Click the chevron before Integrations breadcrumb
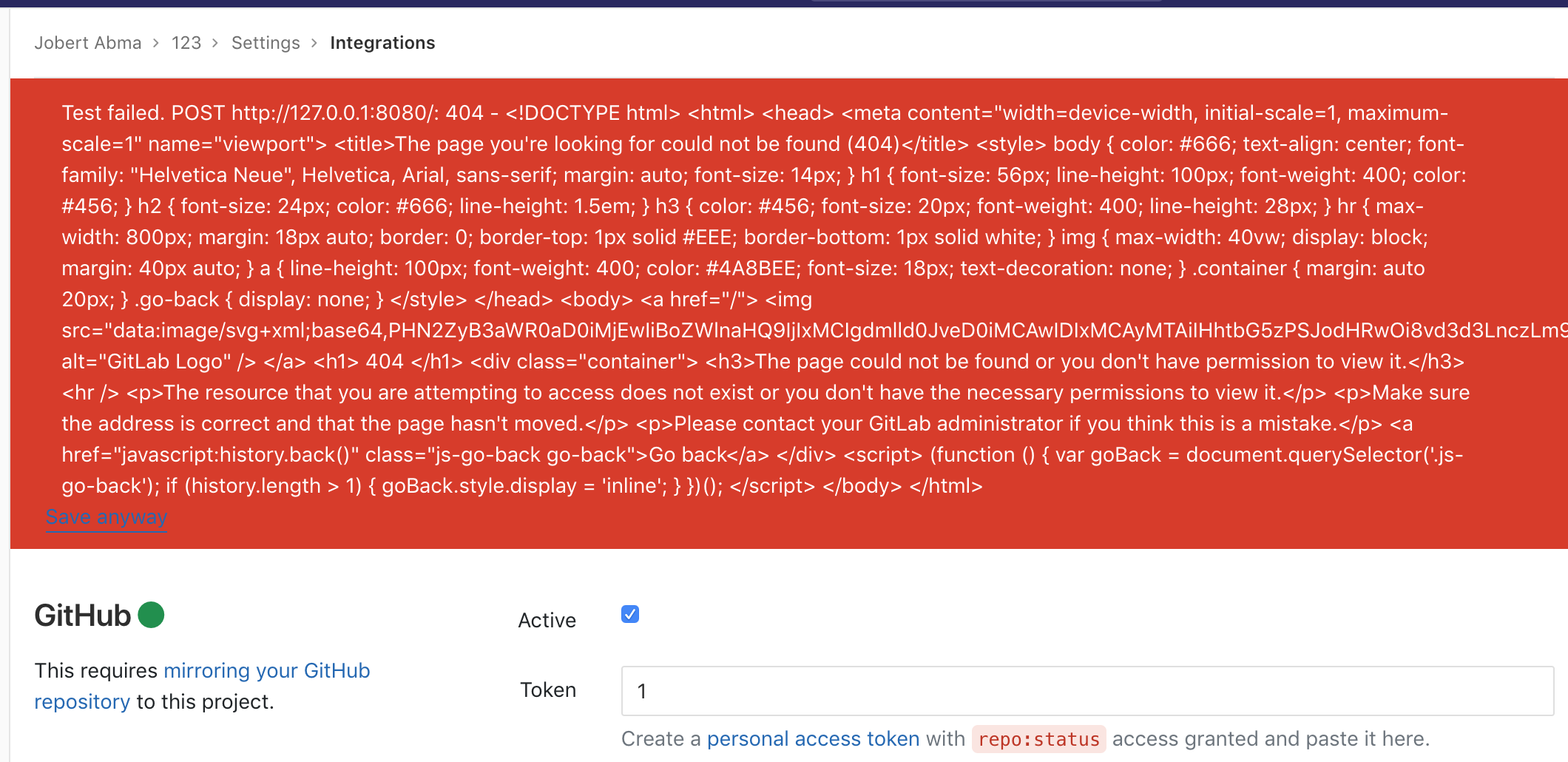Screen dimensions: 1568x762 (314, 43)
